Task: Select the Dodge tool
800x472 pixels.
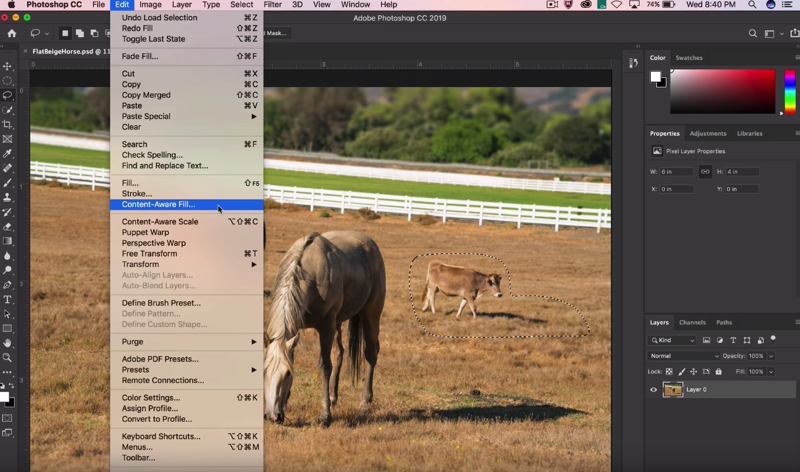Action: pyautogui.click(x=7, y=270)
